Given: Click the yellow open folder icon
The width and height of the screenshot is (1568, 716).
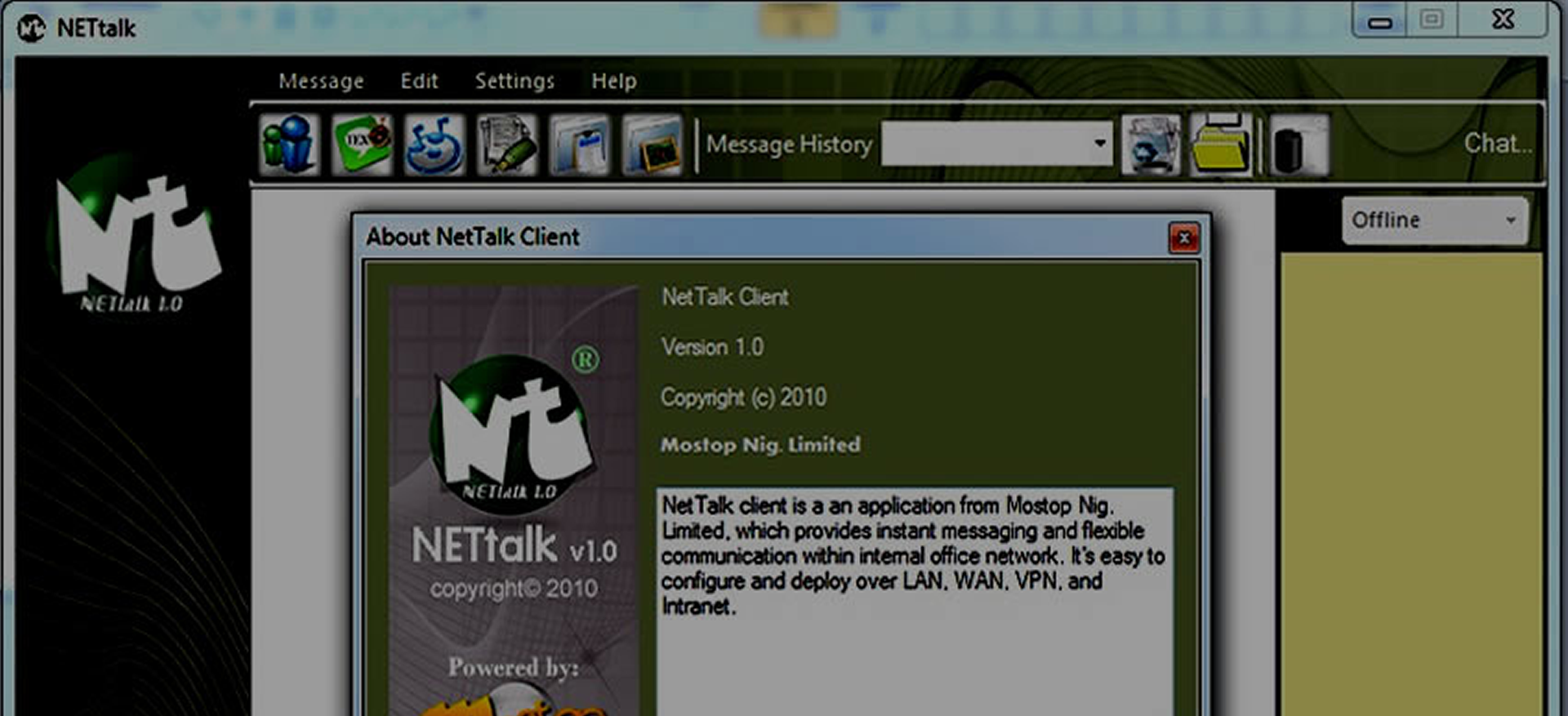Looking at the screenshot, I should click(1220, 145).
